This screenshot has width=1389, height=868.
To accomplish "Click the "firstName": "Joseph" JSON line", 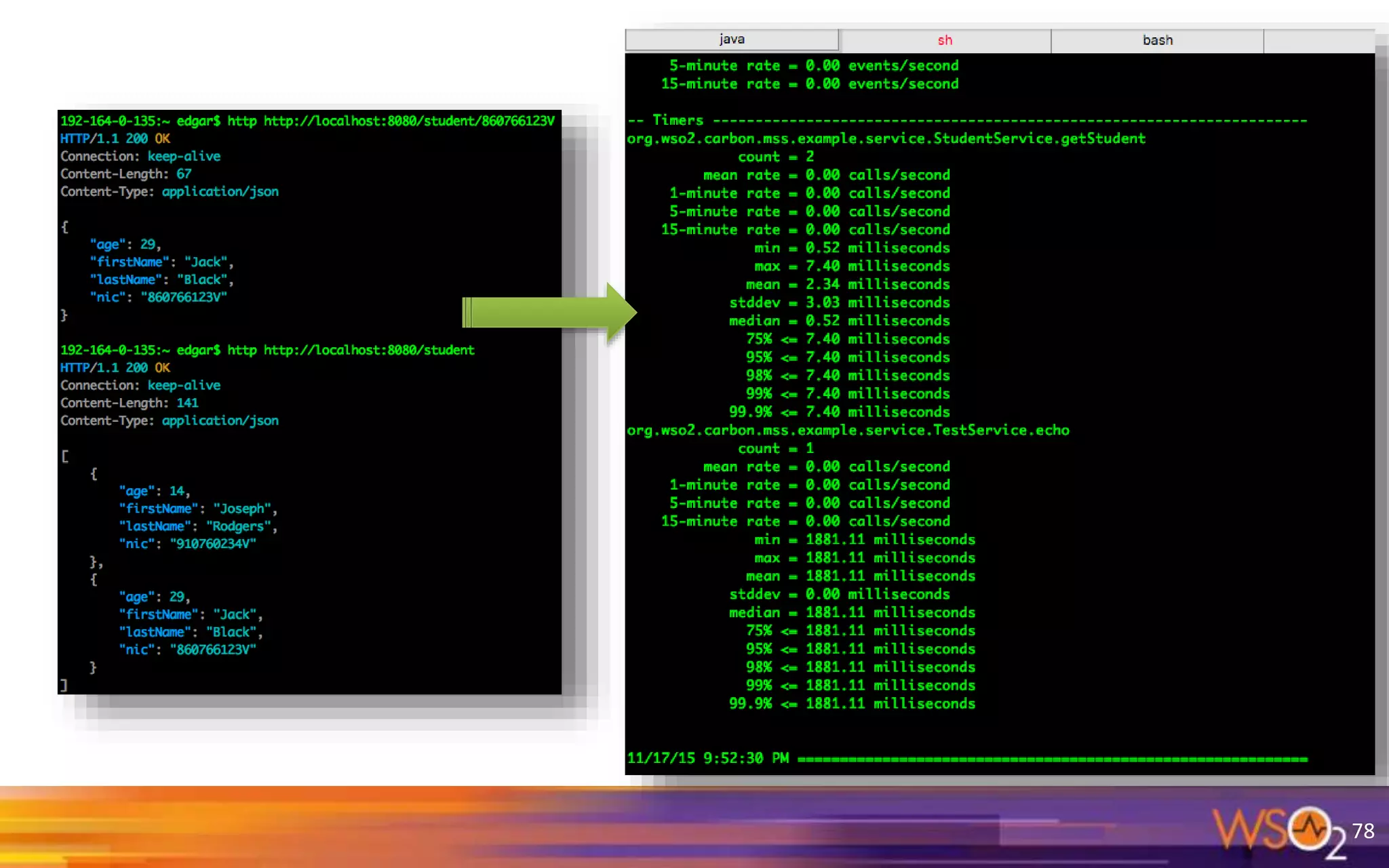I will [x=198, y=509].
